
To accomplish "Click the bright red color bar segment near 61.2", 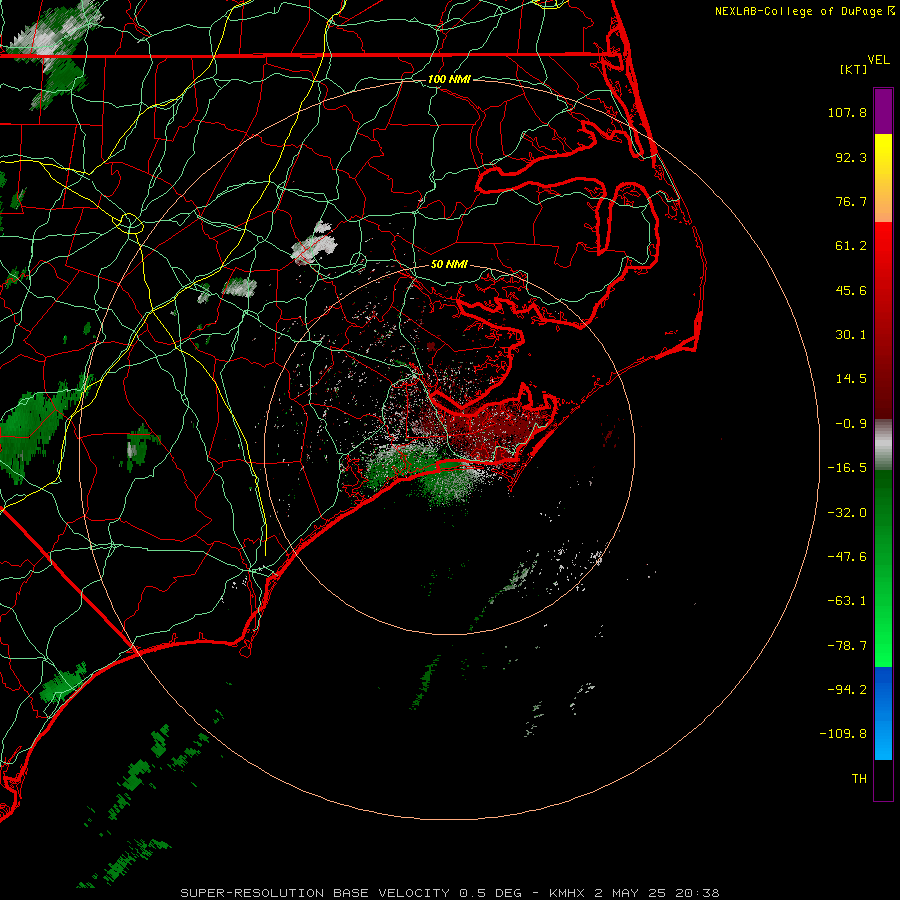I will pyautogui.click(x=883, y=247).
